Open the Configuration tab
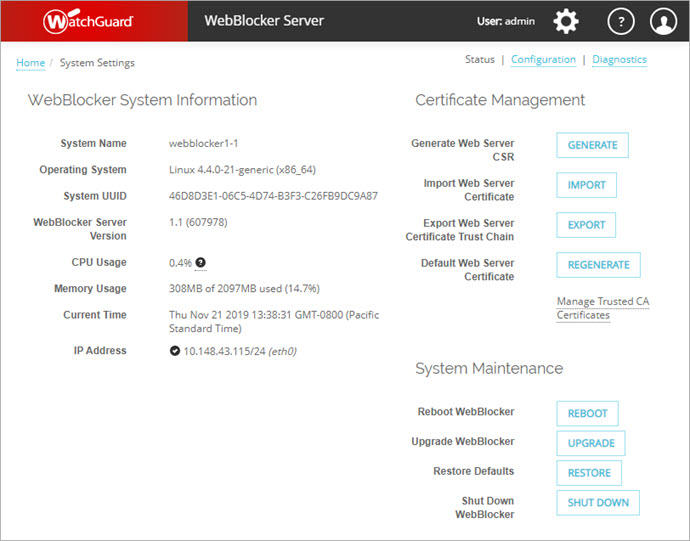Screen dimensions: 690x541 click(543, 60)
